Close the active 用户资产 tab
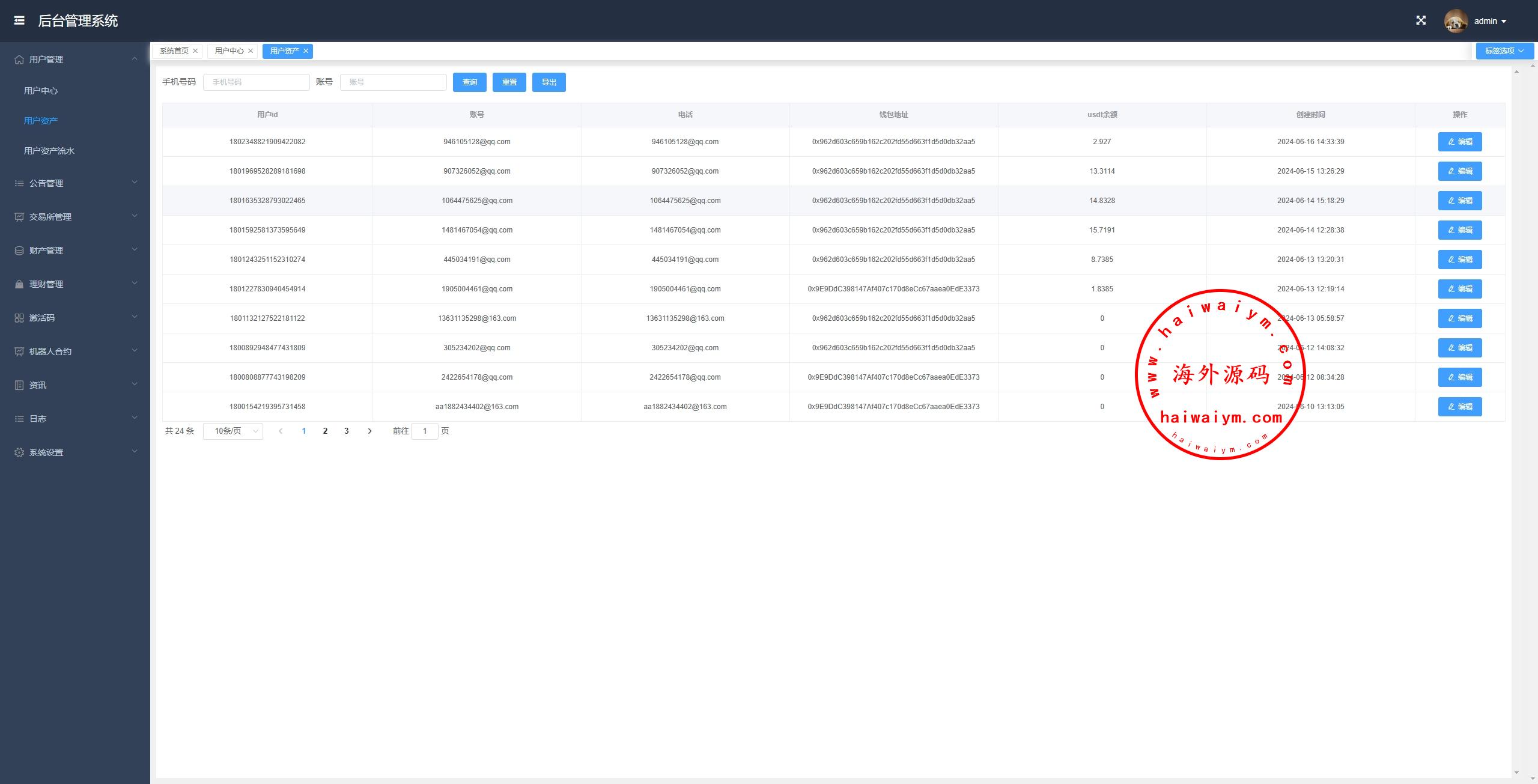 click(306, 51)
